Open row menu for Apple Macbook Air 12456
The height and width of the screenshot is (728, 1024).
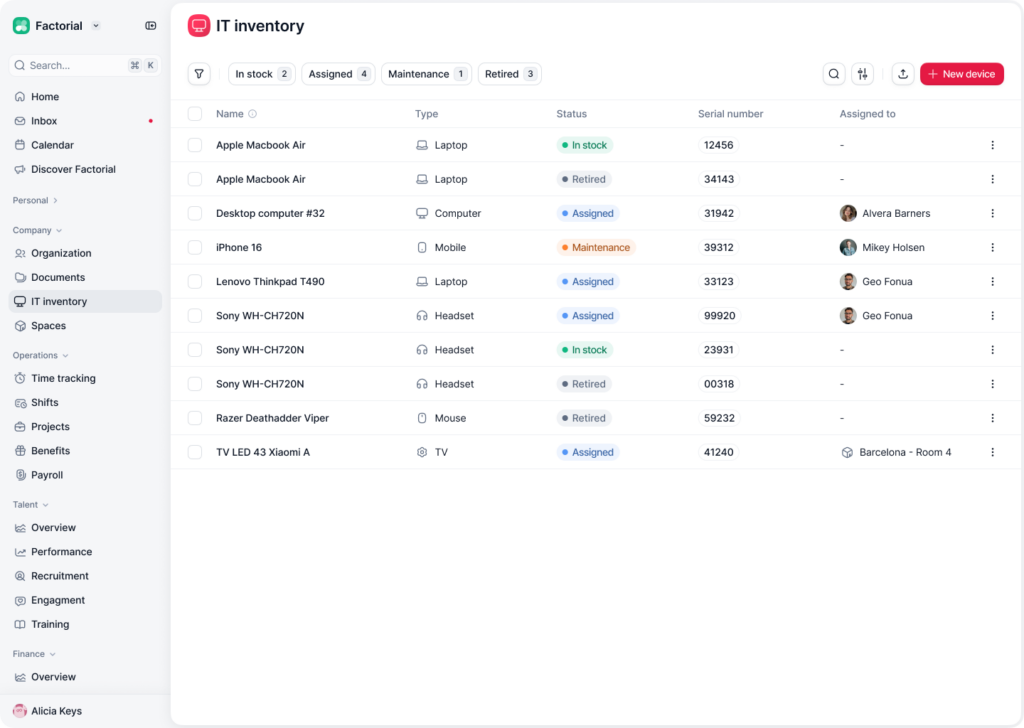tap(993, 145)
